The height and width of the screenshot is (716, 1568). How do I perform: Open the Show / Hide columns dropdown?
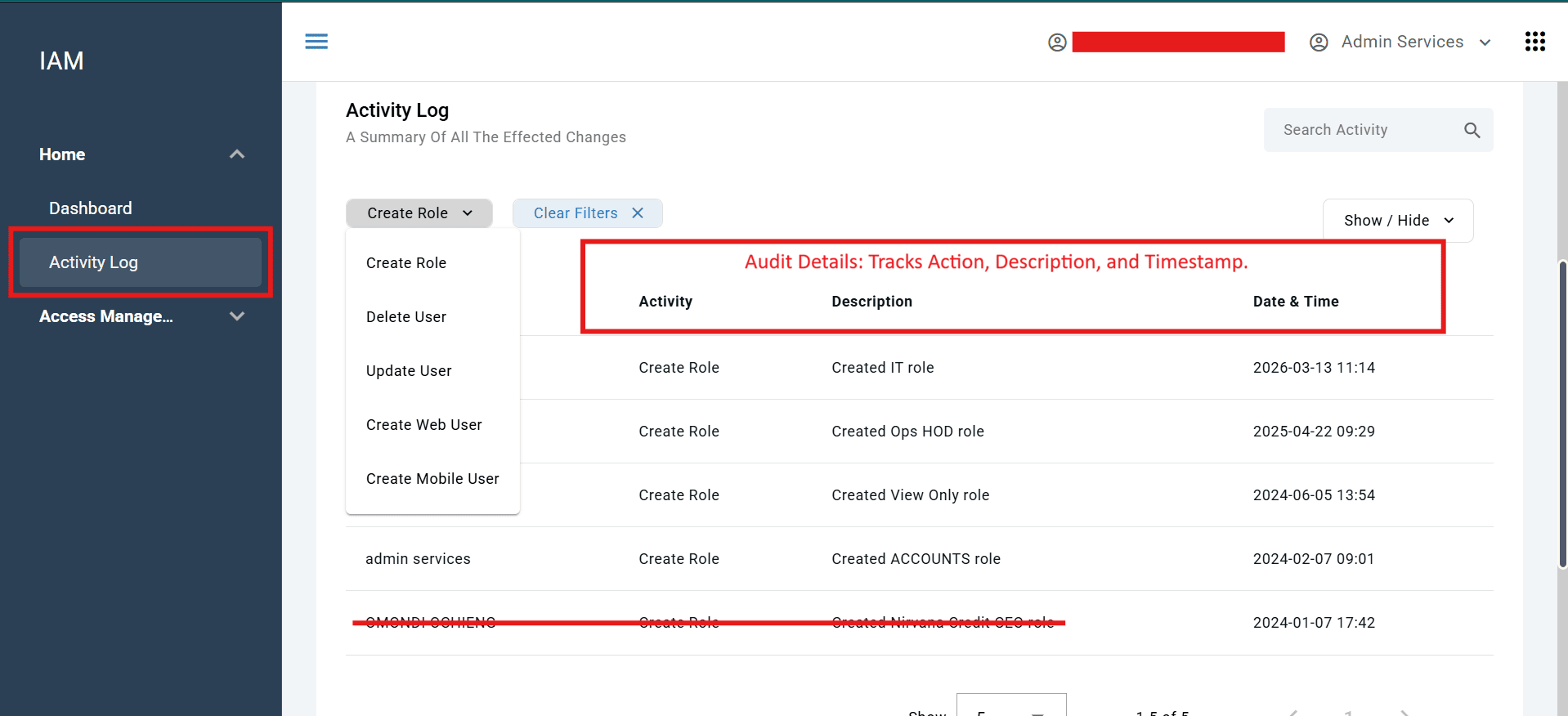point(1398,221)
